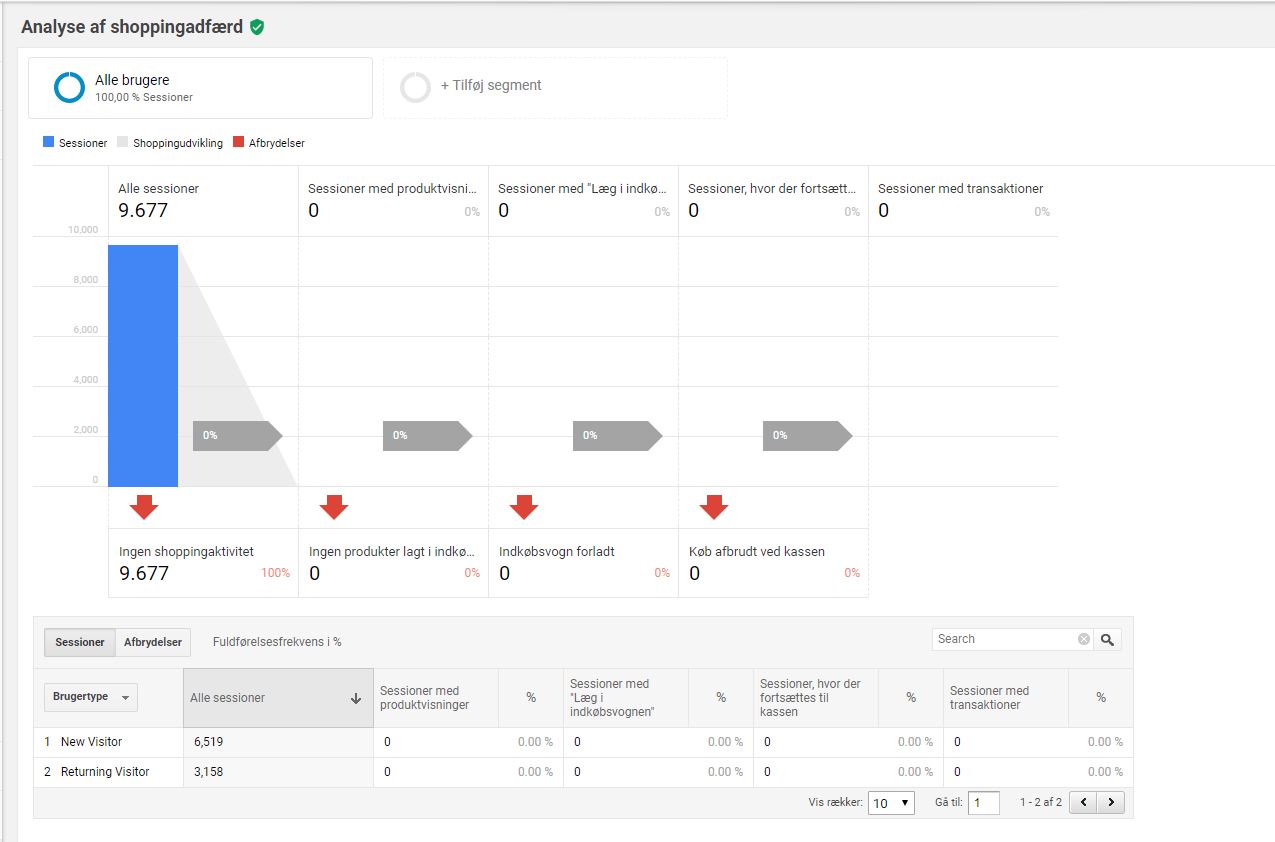
Task: Click the Alle brugere segment circle icon
Action: (x=70, y=88)
